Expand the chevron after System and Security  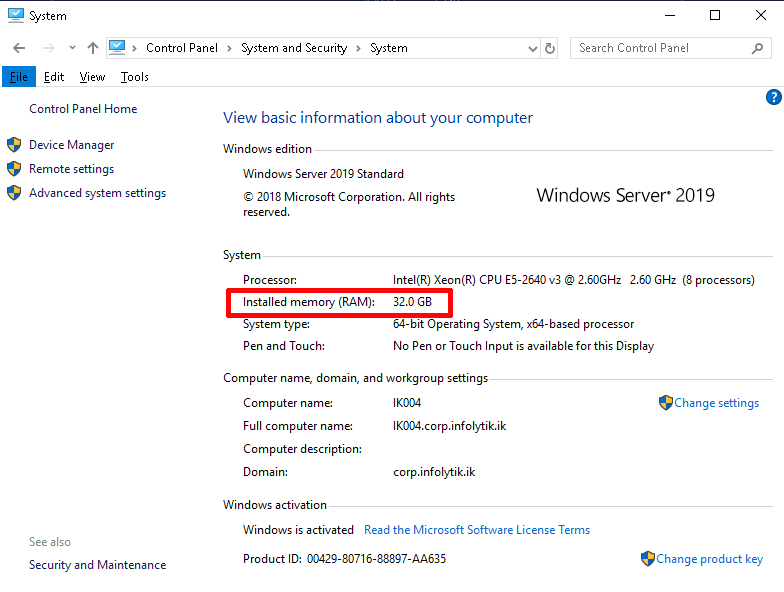(358, 48)
